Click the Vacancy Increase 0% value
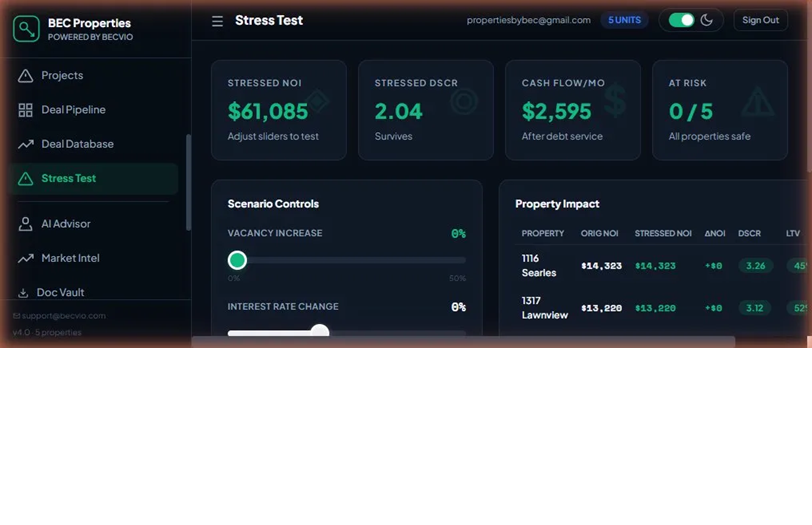This screenshot has width=812, height=525. [458, 234]
